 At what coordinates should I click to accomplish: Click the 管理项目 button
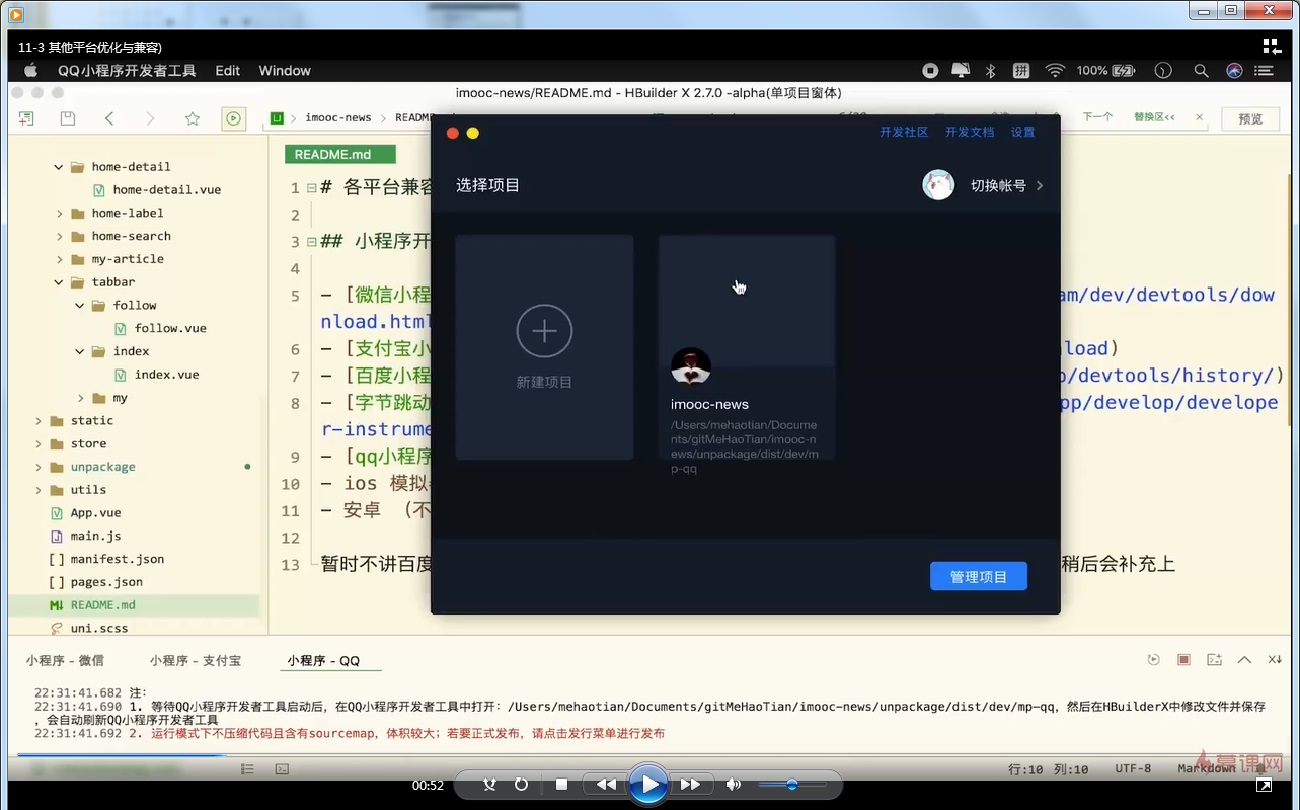[978, 576]
